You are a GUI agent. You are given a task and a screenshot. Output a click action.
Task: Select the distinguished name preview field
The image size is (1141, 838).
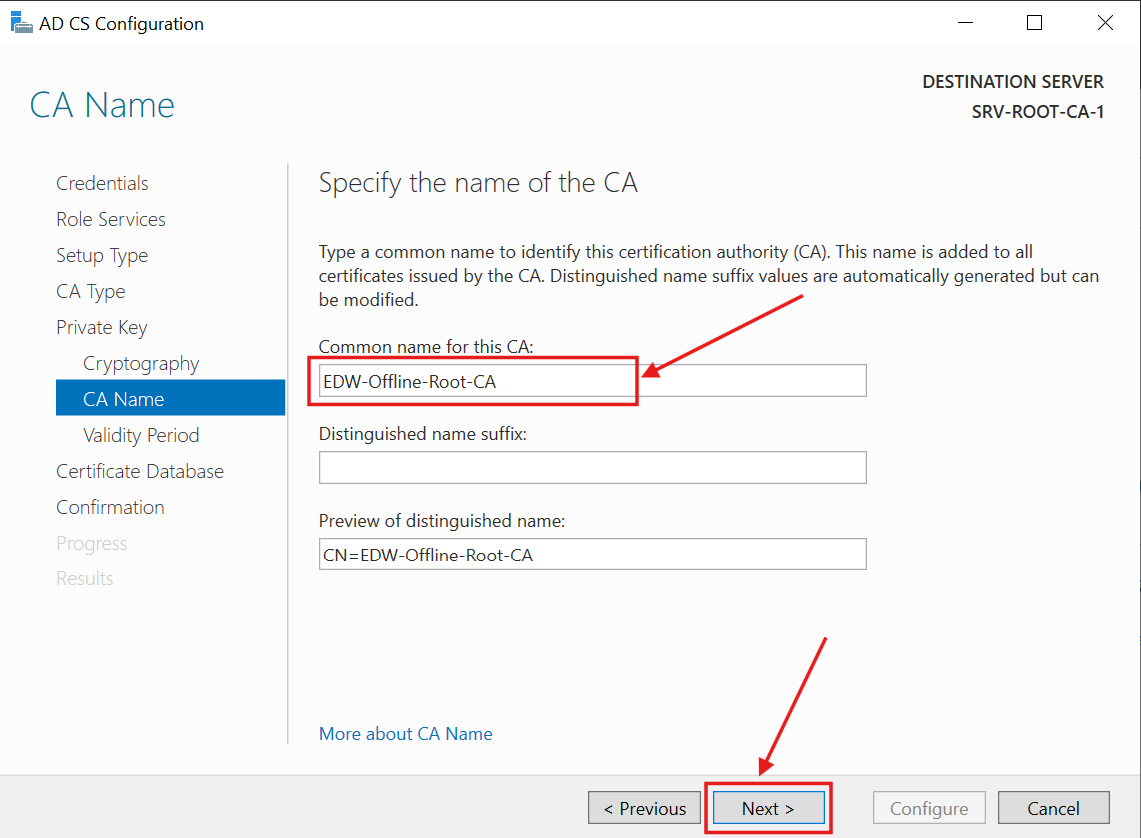pyautogui.click(x=592, y=553)
